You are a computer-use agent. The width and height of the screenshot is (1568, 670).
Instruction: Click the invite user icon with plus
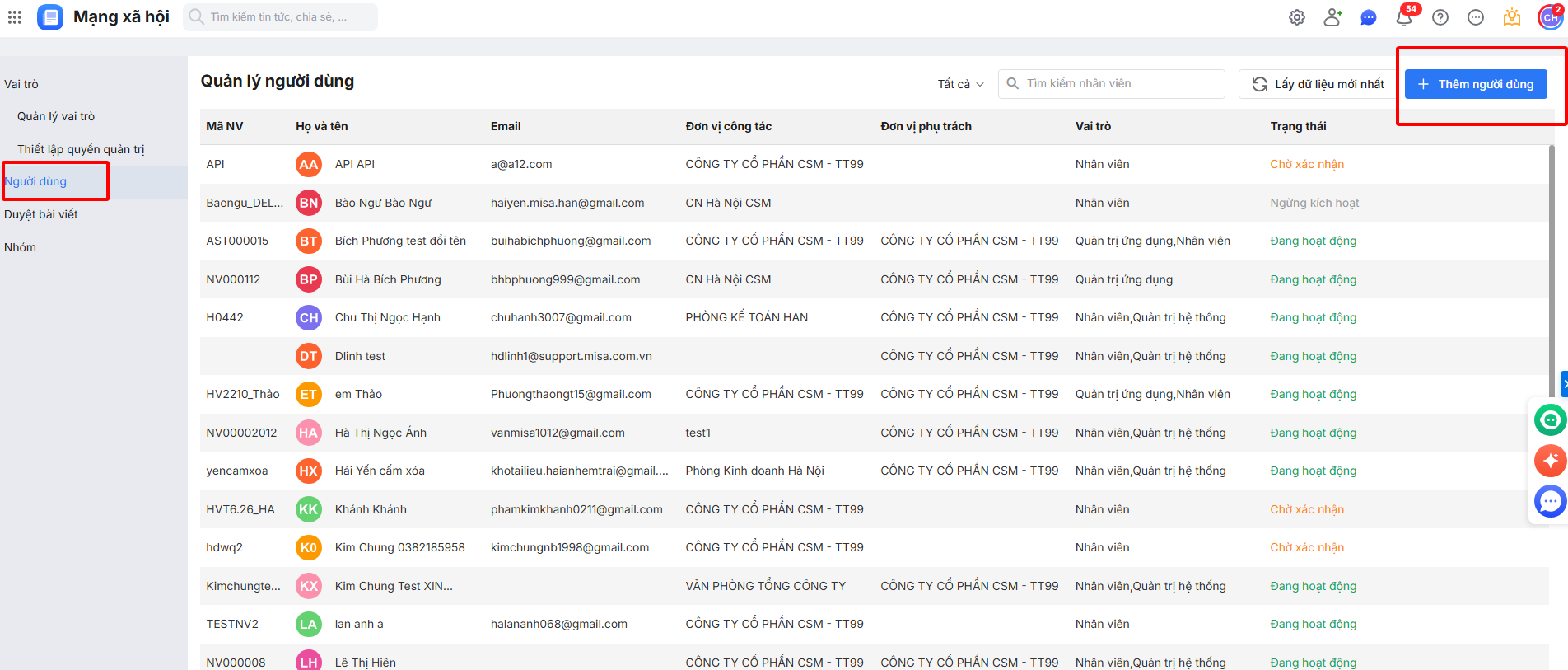(x=1332, y=17)
